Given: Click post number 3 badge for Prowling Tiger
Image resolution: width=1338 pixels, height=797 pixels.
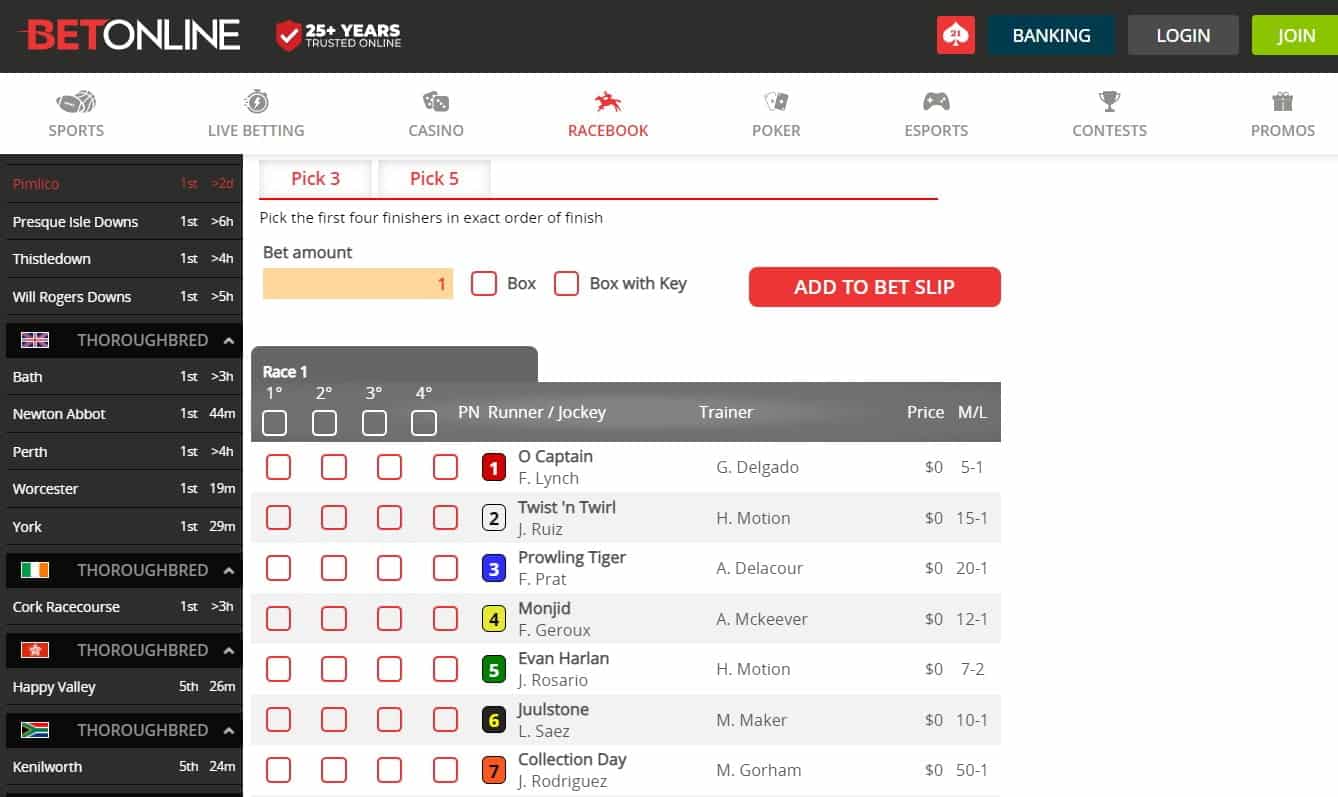Looking at the screenshot, I should [494, 568].
